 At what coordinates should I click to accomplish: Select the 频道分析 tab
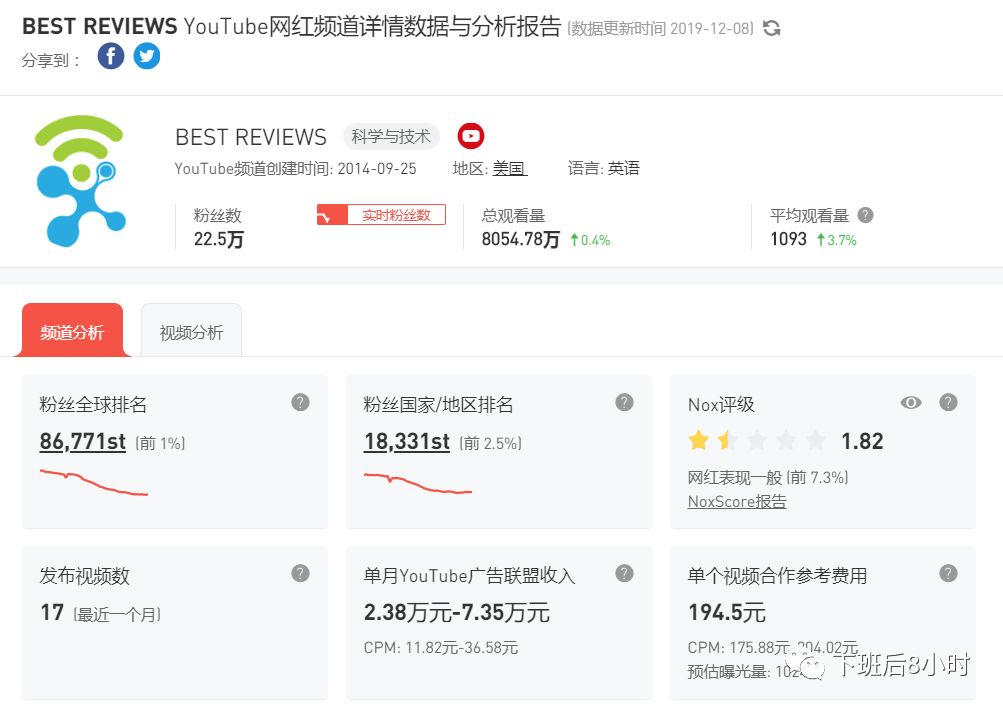point(71,330)
